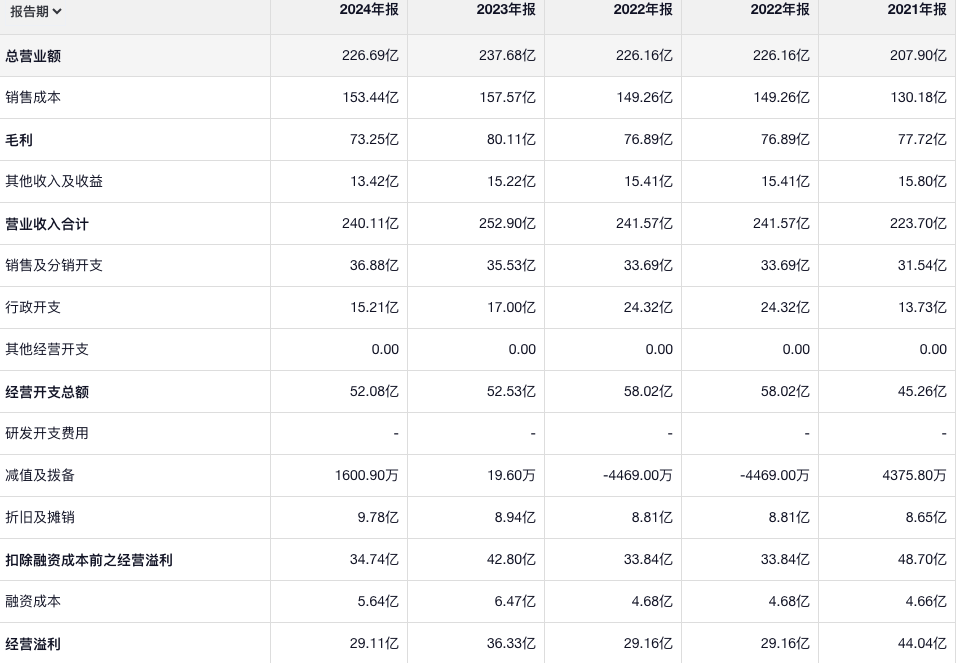This screenshot has width=958, height=663.
Task: Select the 销售及分销开支 row label
Action: coord(54,266)
